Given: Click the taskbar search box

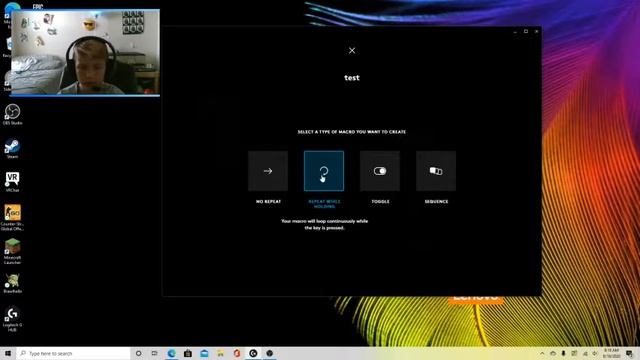Looking at the screenshot, I should click(73, 353).
